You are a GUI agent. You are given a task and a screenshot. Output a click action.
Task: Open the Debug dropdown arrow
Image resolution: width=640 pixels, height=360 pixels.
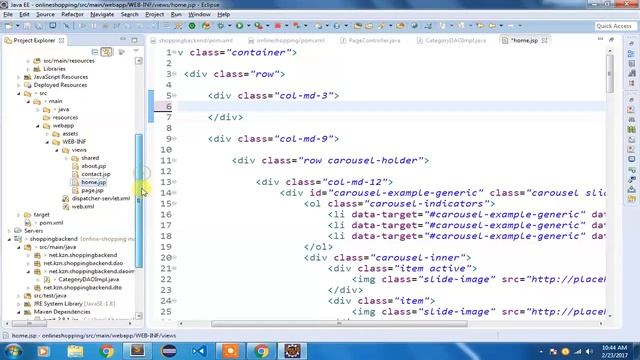pos(229,26)
